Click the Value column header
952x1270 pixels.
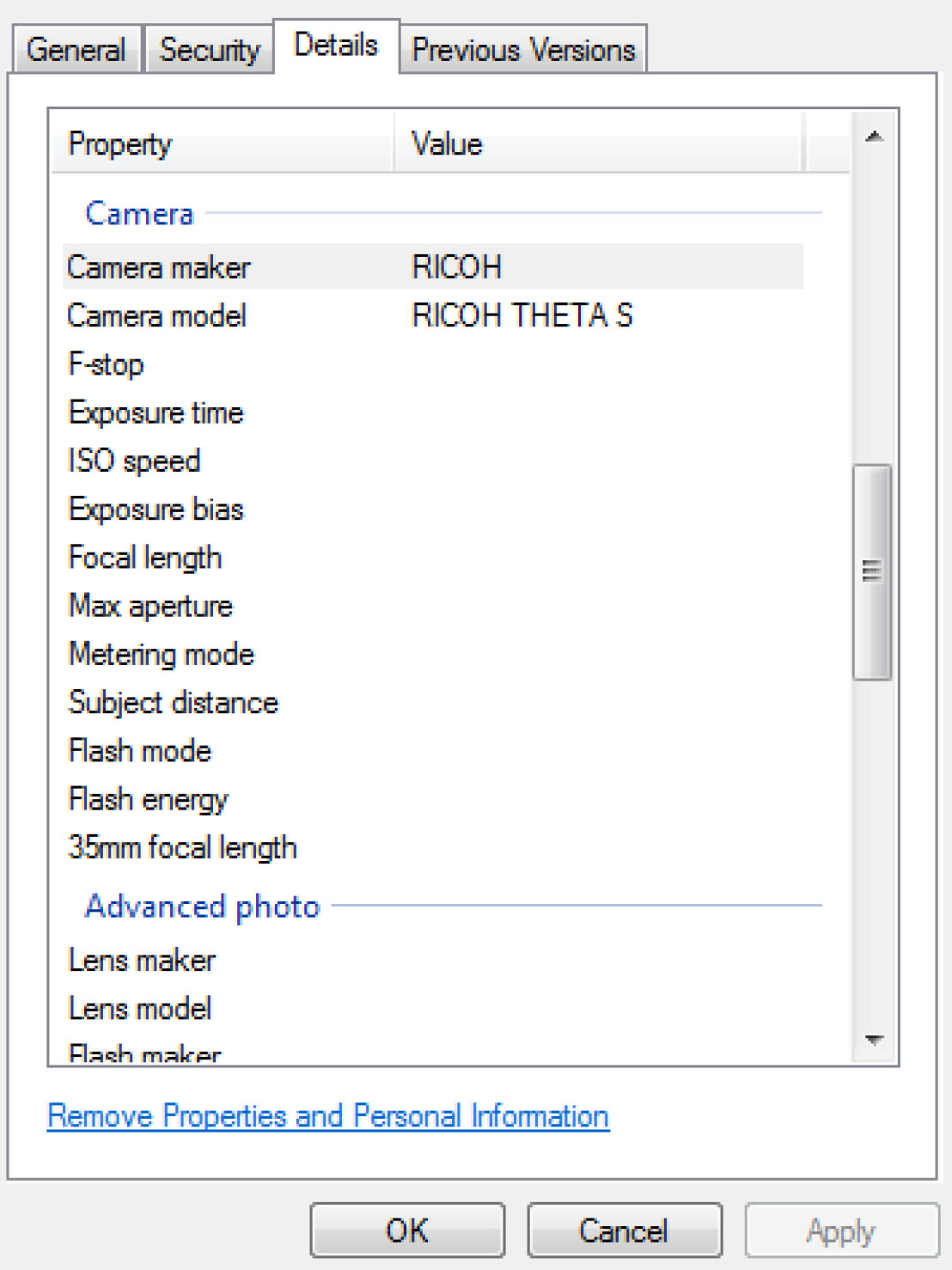pyautogui.click(x=599, y=143)
